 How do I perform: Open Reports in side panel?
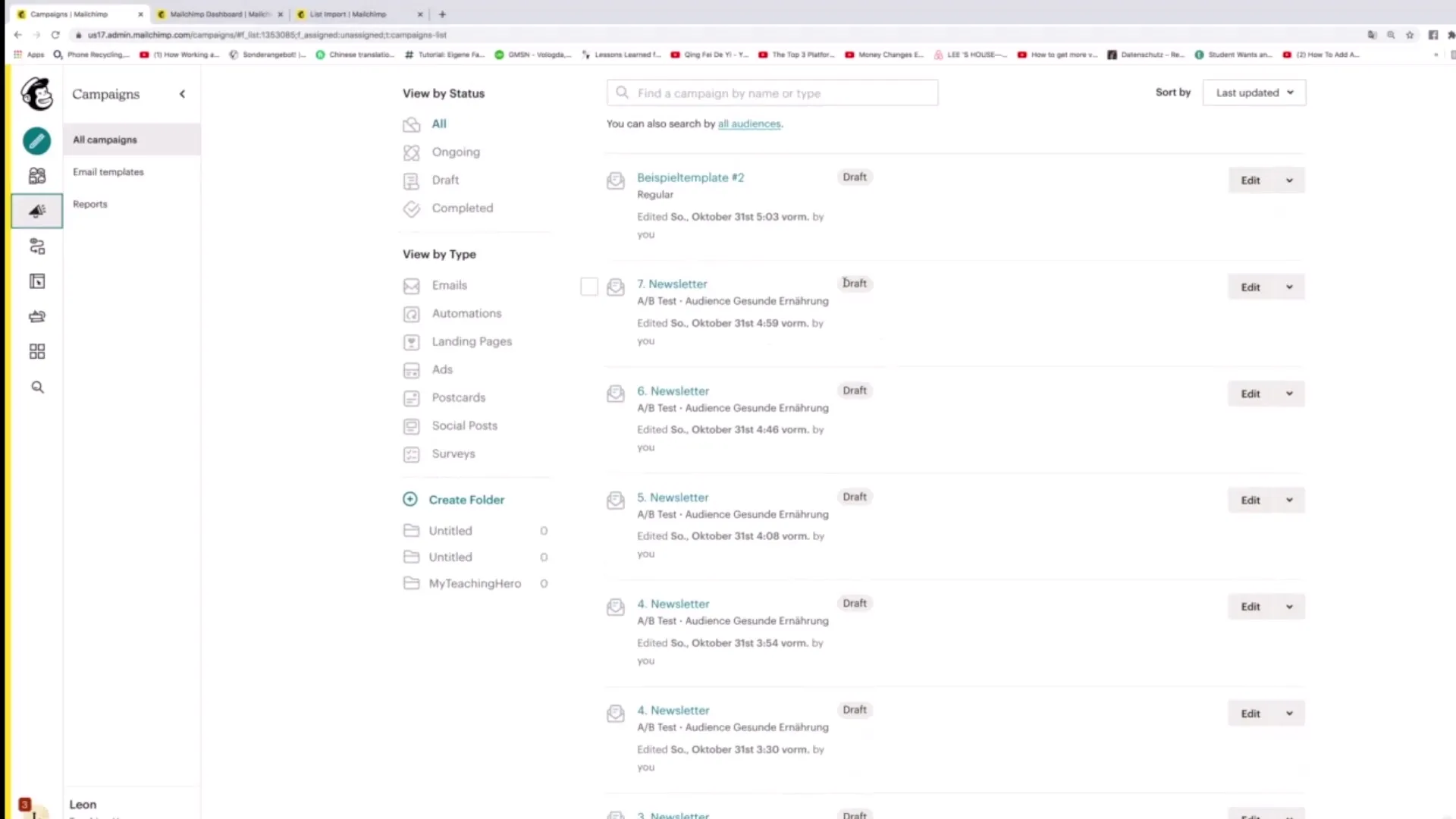pos(90,204)
